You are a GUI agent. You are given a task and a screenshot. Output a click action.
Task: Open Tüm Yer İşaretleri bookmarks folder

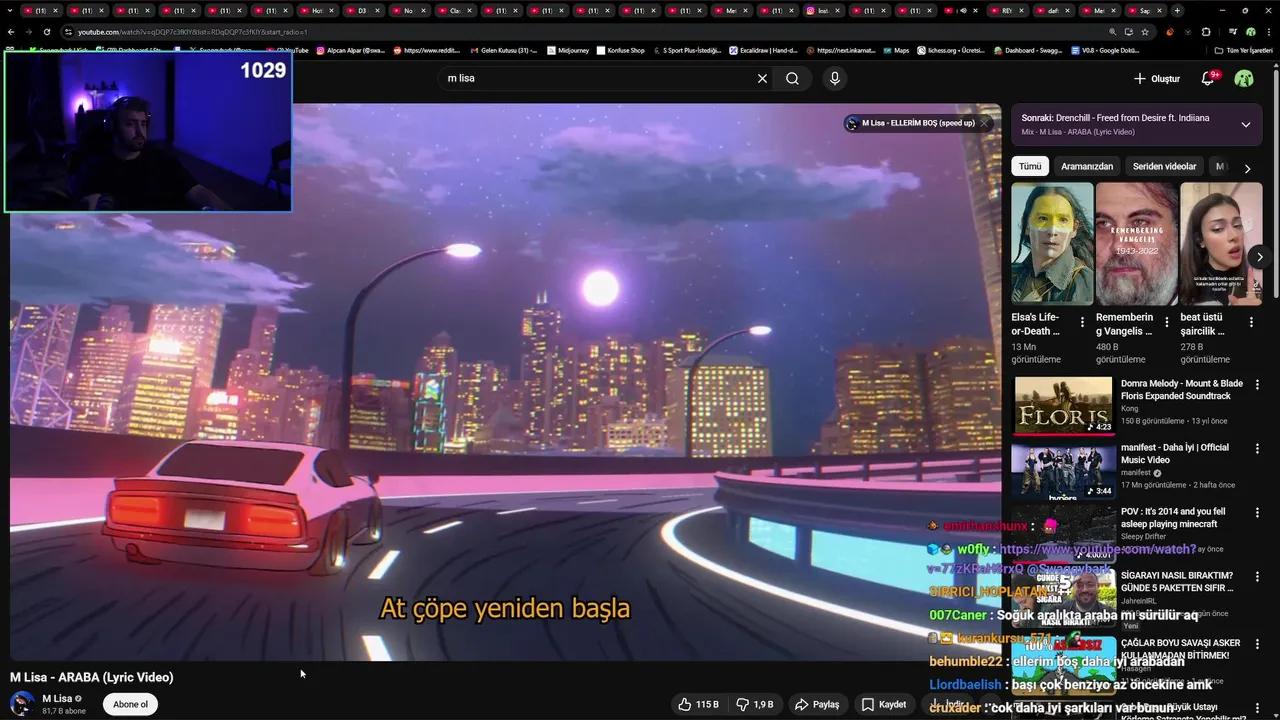pos(1244,50)
